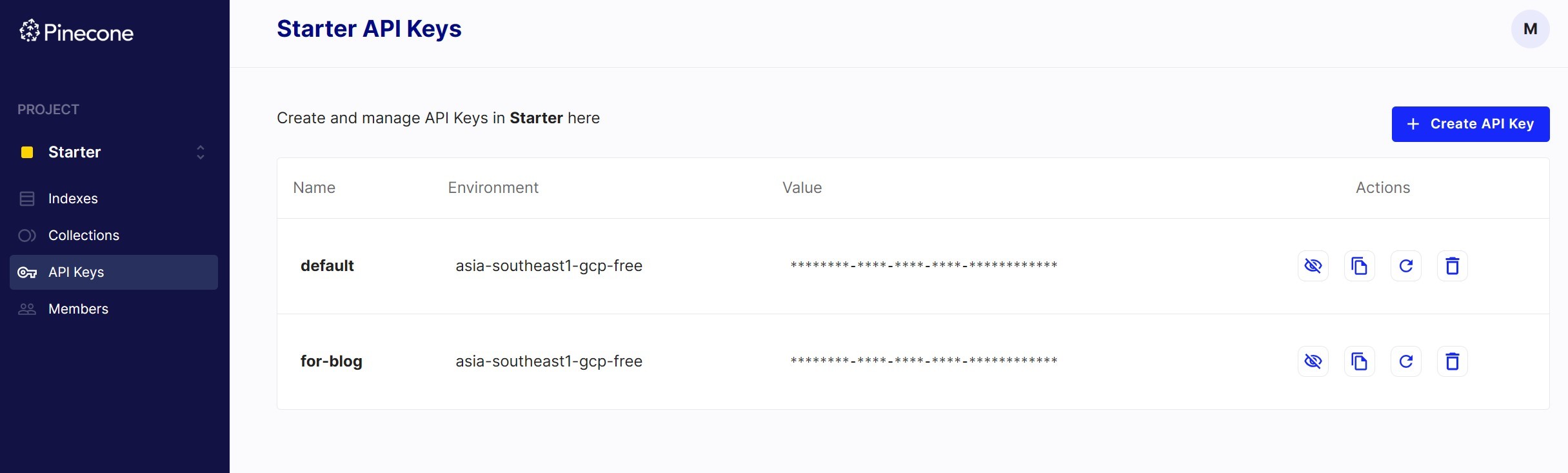Open the account avatar marked M
The height and width of the screenshot is (473, 1568).
coord(1531,28)
